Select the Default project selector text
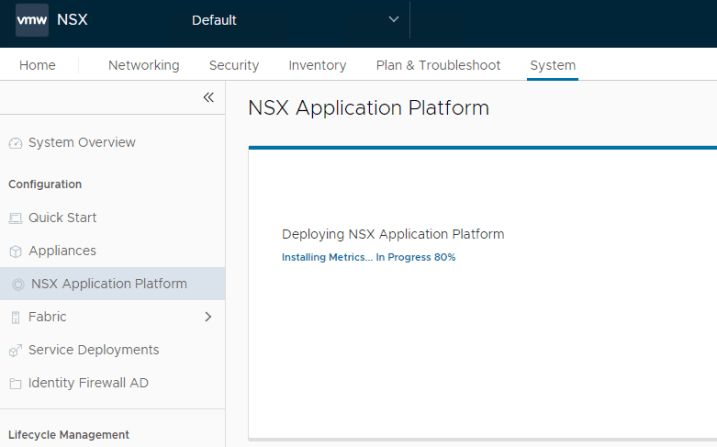The image size is (717, 447). [214, 20]
